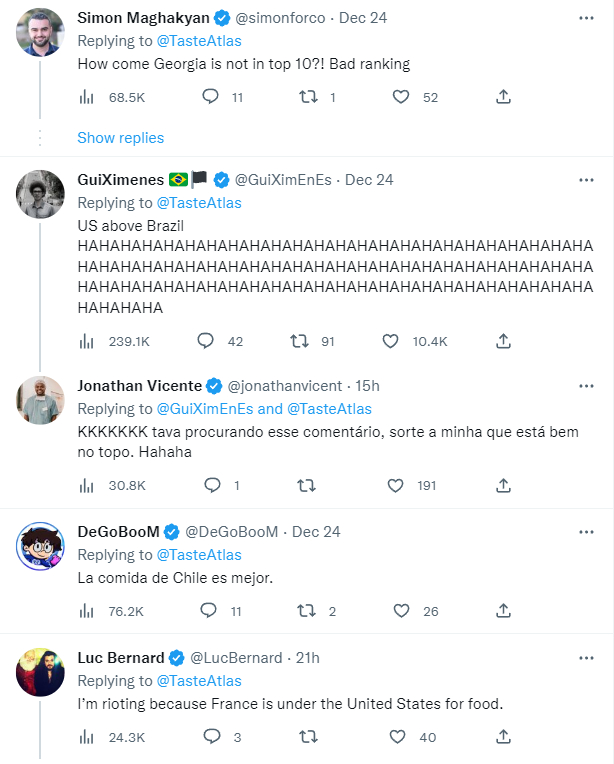The width and height of the screenshot is (614, 764).
Task: Open the Dec 24 timestamp on GuiXimenes' tweet
Action: 369,180
